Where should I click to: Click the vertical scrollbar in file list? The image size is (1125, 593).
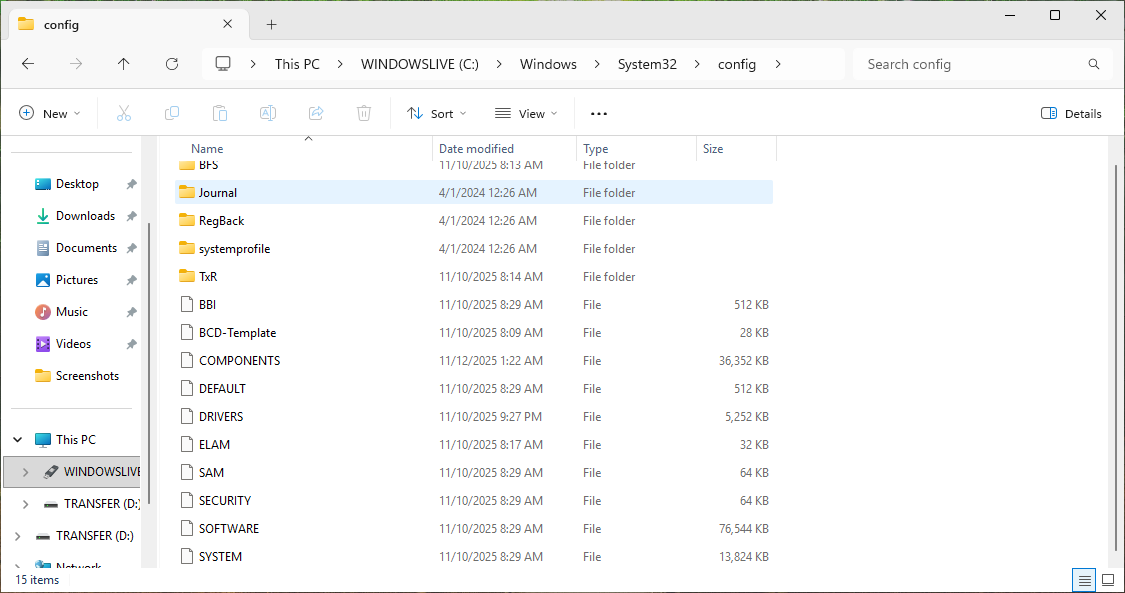tap(1116, 350)
